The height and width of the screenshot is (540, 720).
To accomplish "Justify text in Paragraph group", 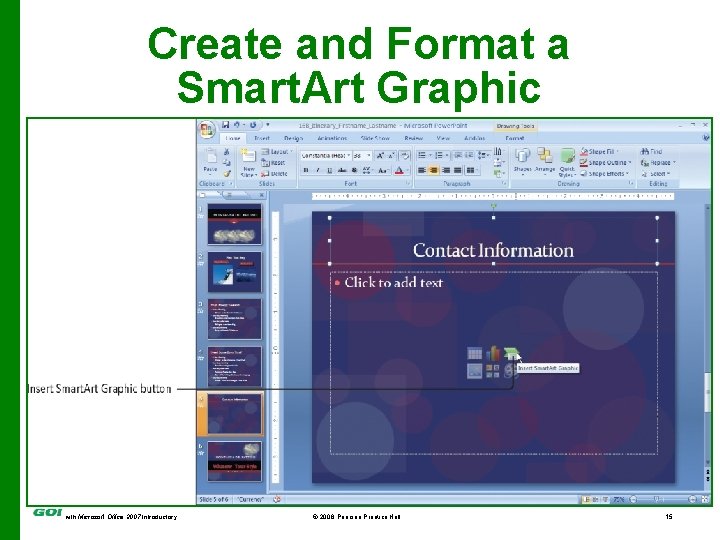I will [x=457, y=170].
